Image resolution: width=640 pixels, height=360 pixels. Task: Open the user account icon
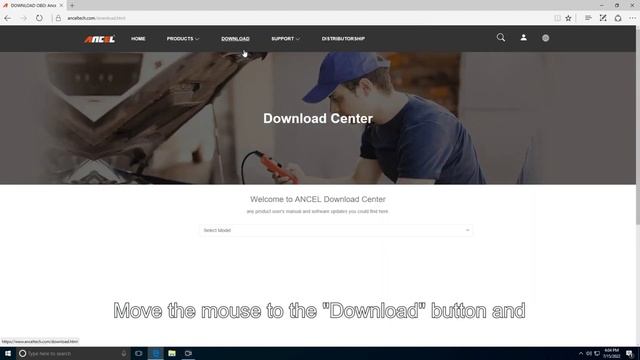coord(523,38)
